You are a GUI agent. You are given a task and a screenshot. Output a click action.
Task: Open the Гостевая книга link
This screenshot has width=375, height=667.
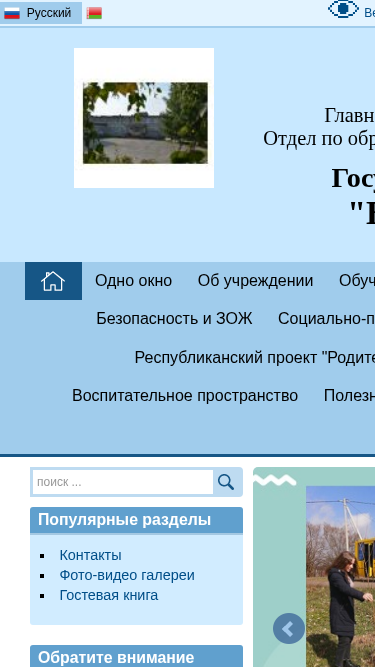point(109,595)
